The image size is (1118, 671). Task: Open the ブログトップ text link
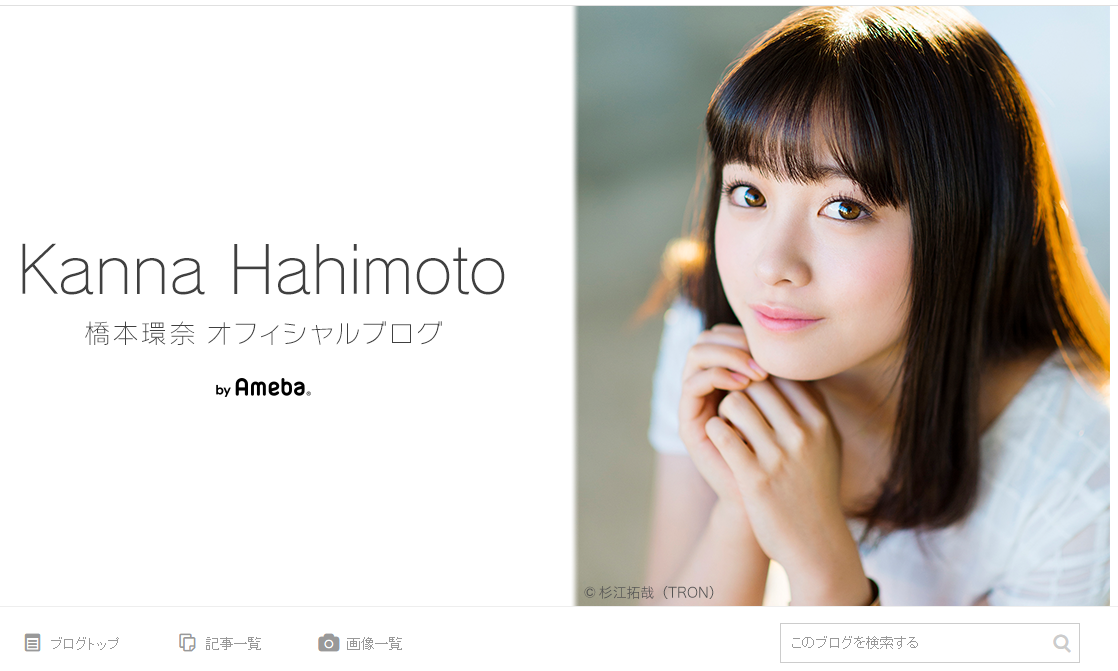84,643
